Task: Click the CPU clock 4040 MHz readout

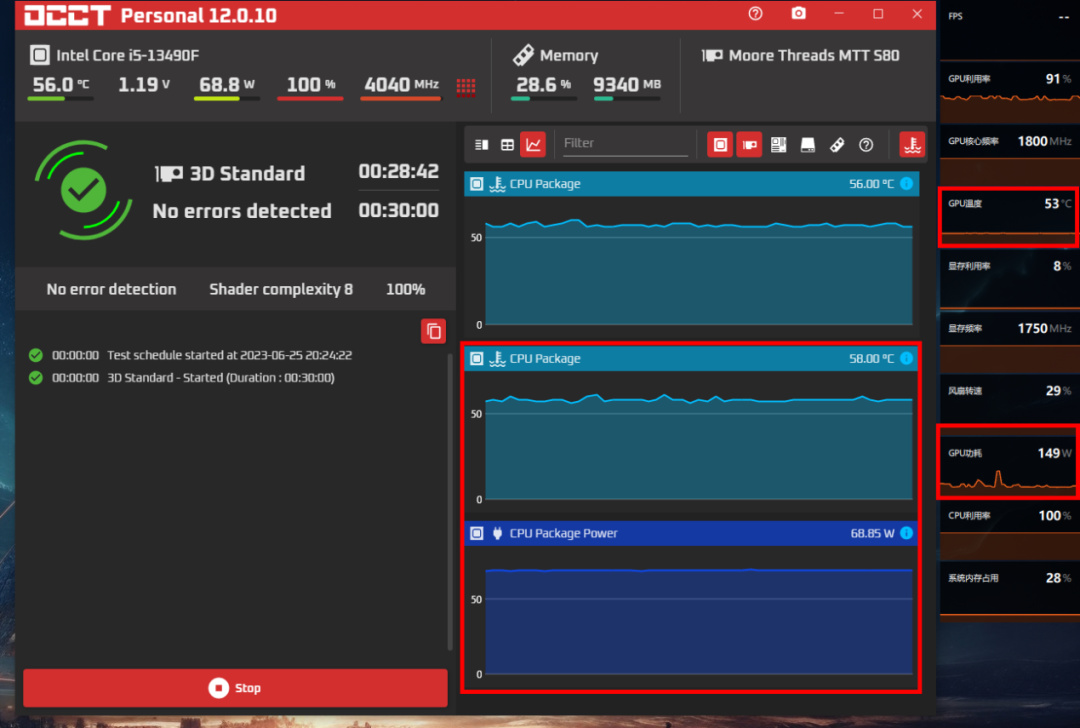Action: (x=402, y=85)
